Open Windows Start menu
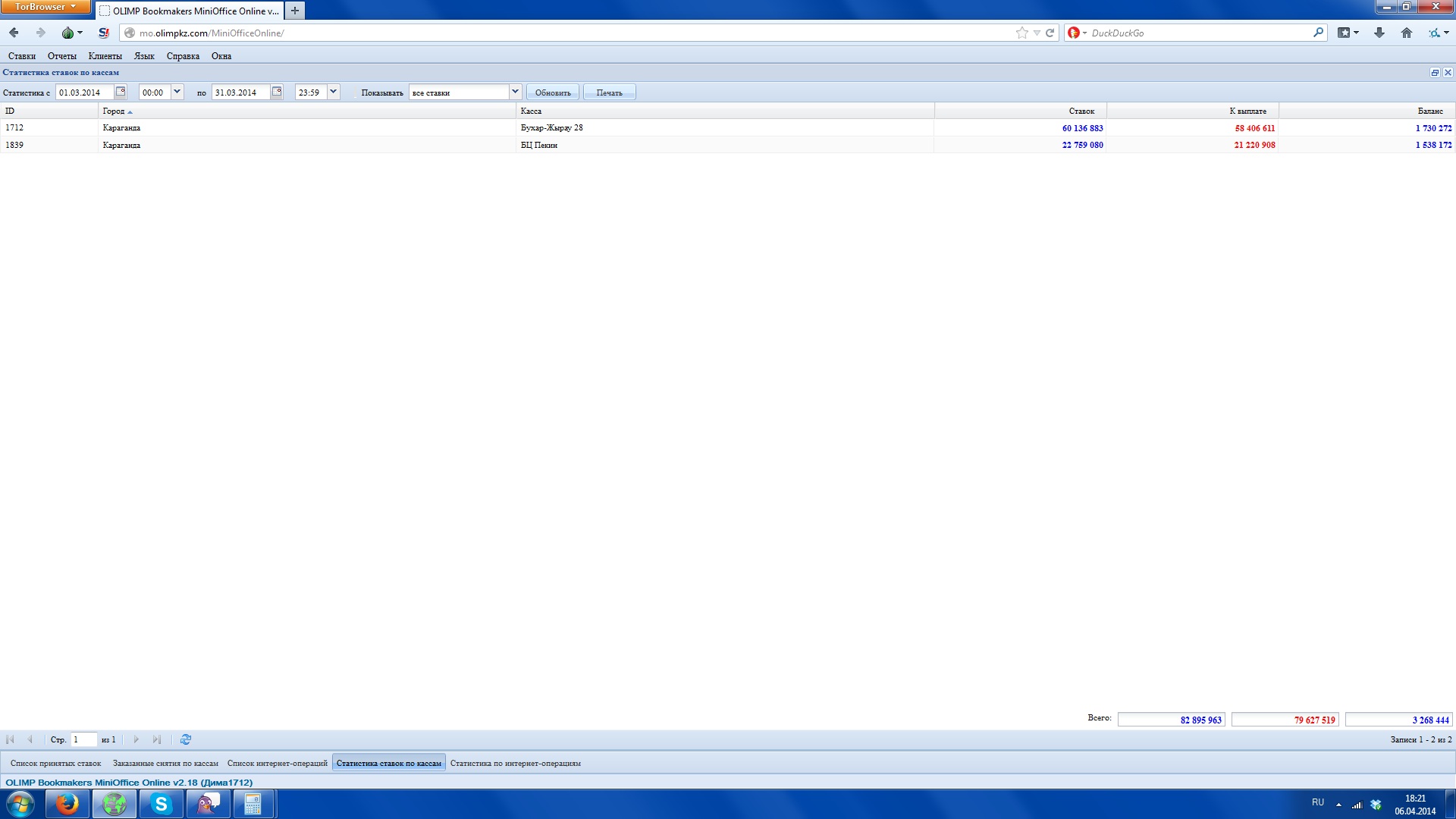 (20, 804)
